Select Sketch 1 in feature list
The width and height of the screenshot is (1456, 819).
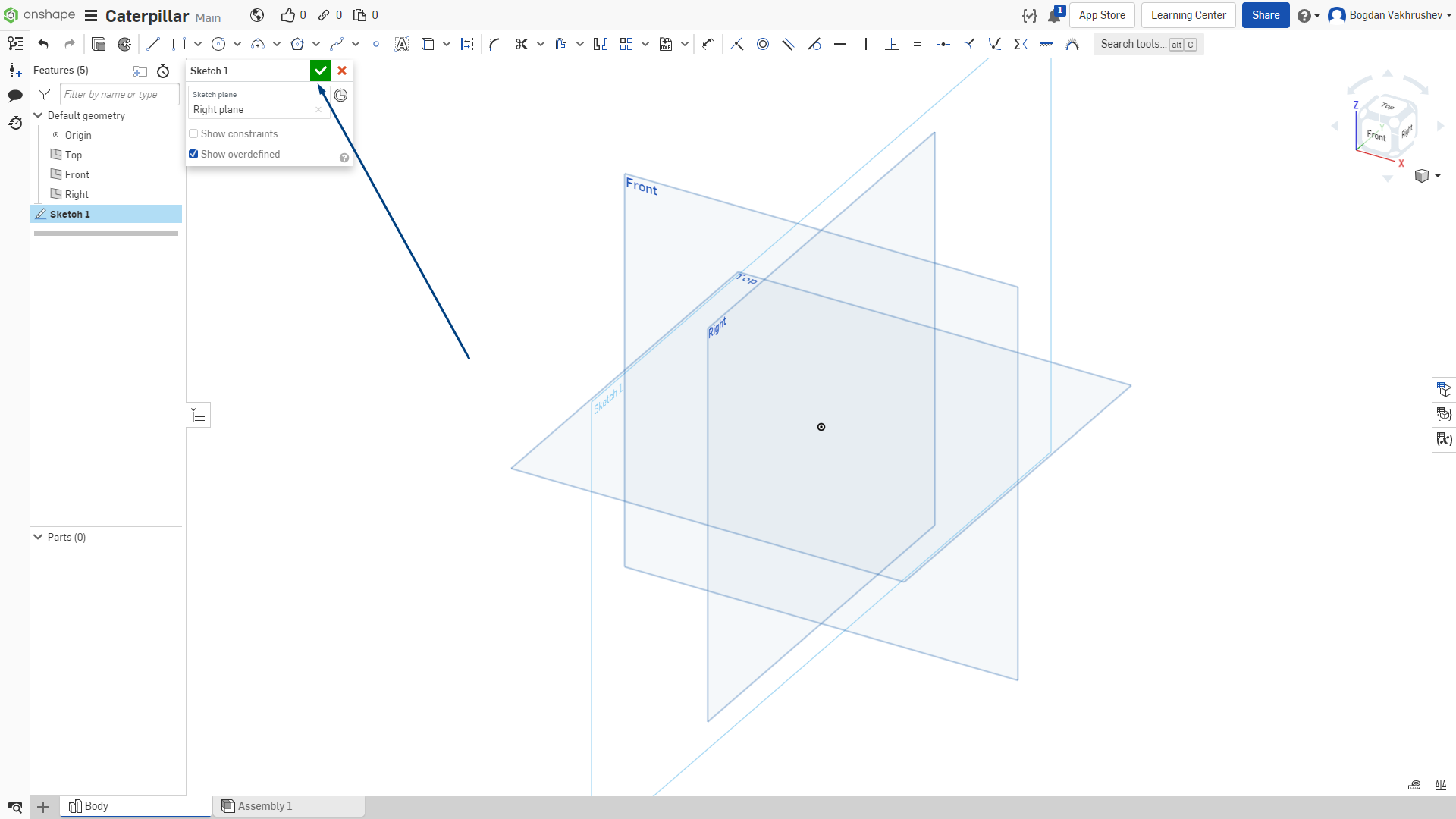click(x=106, y=214)
